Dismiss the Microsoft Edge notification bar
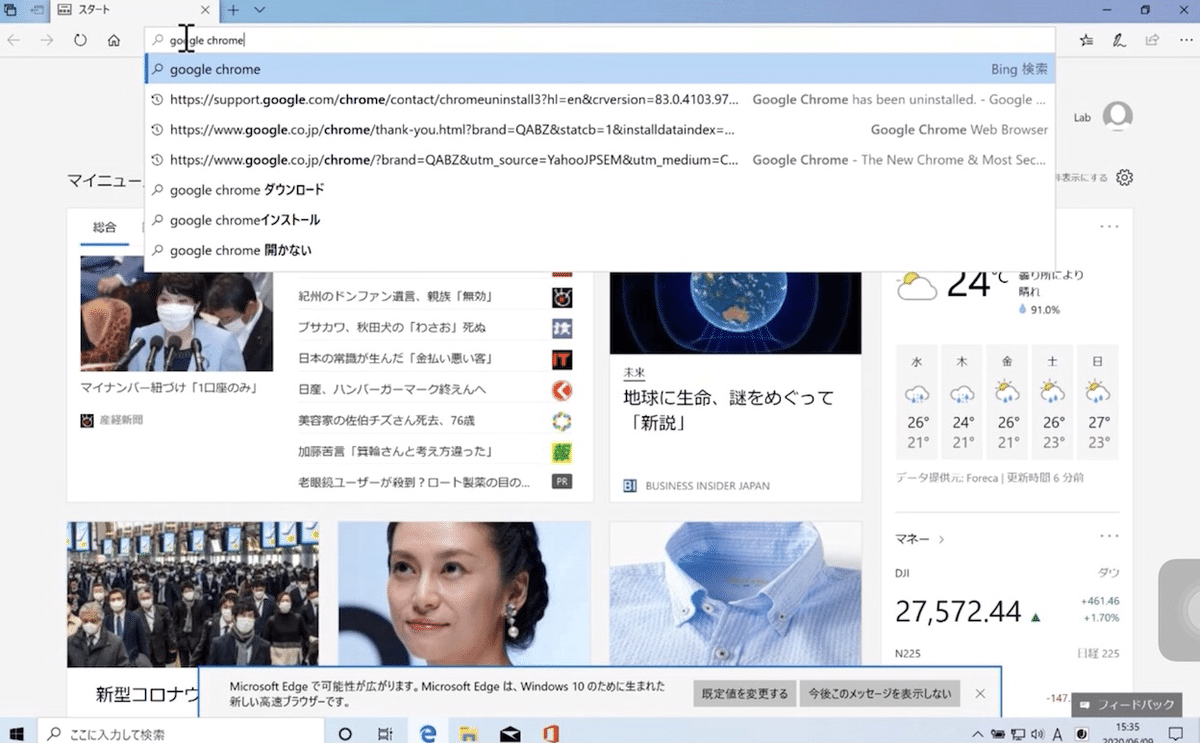This screenshot has height=743, width=1200. pyautogui.click(x=980, y=693)
